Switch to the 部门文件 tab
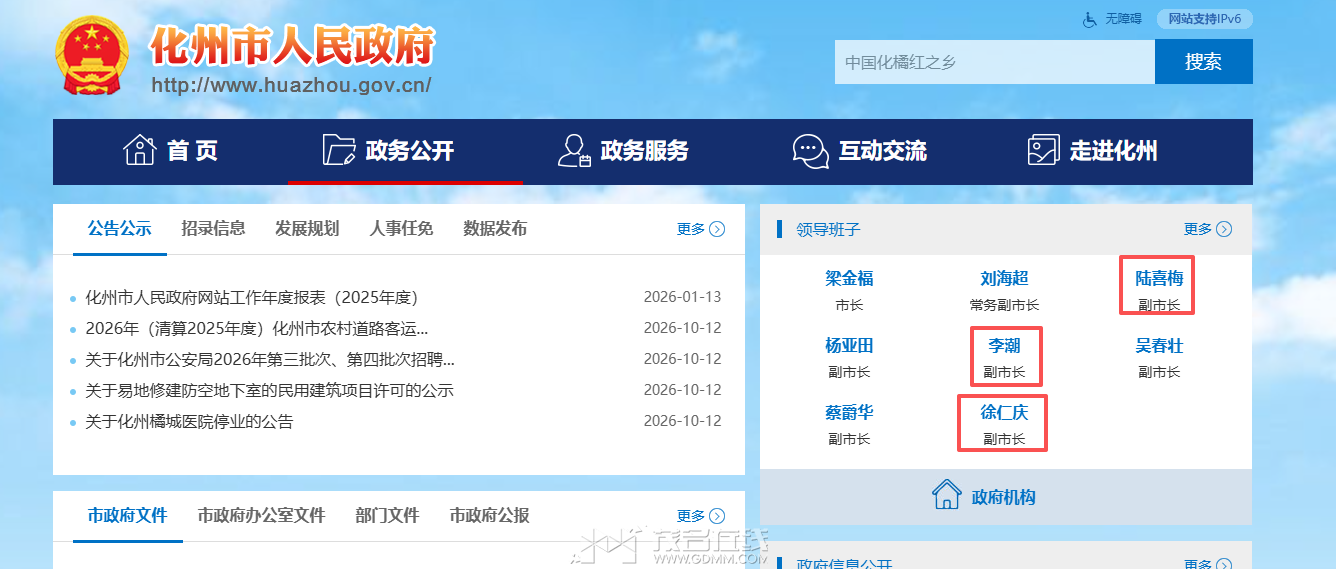This screenshot has height=569, width=1336. coord(387,516)
